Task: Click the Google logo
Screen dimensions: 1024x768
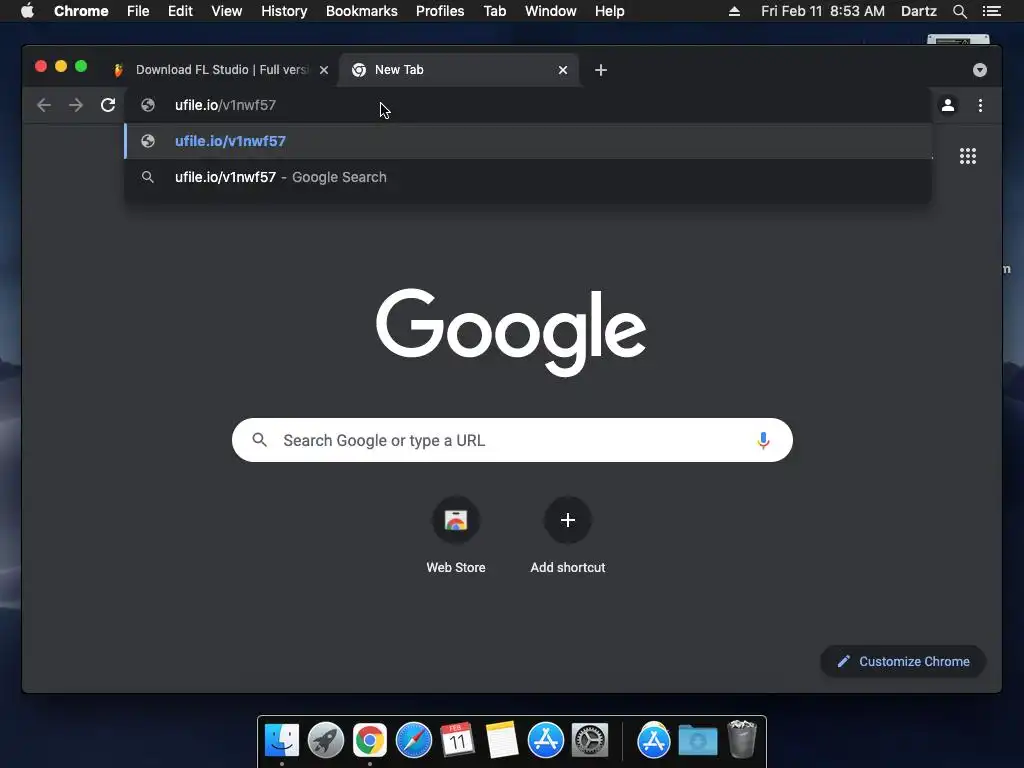Action: pyautogui.click(x=511, y=332)
